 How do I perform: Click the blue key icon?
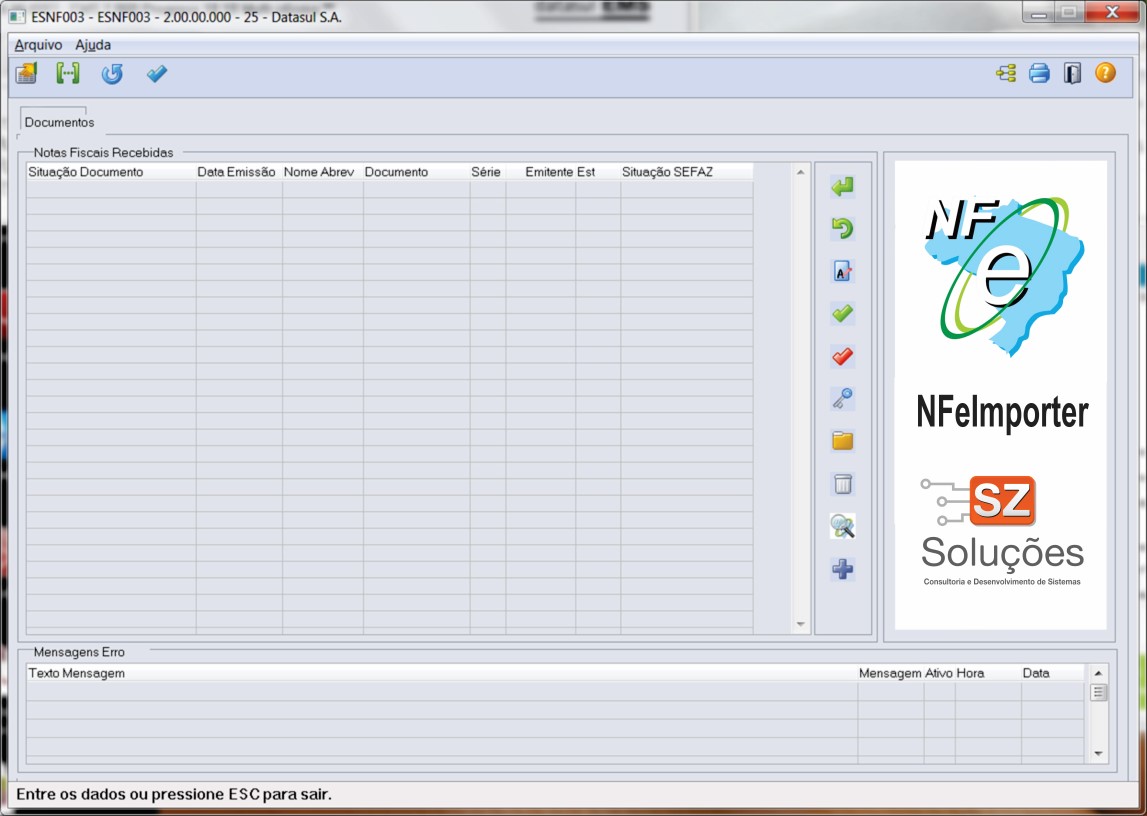coord(843,398)
